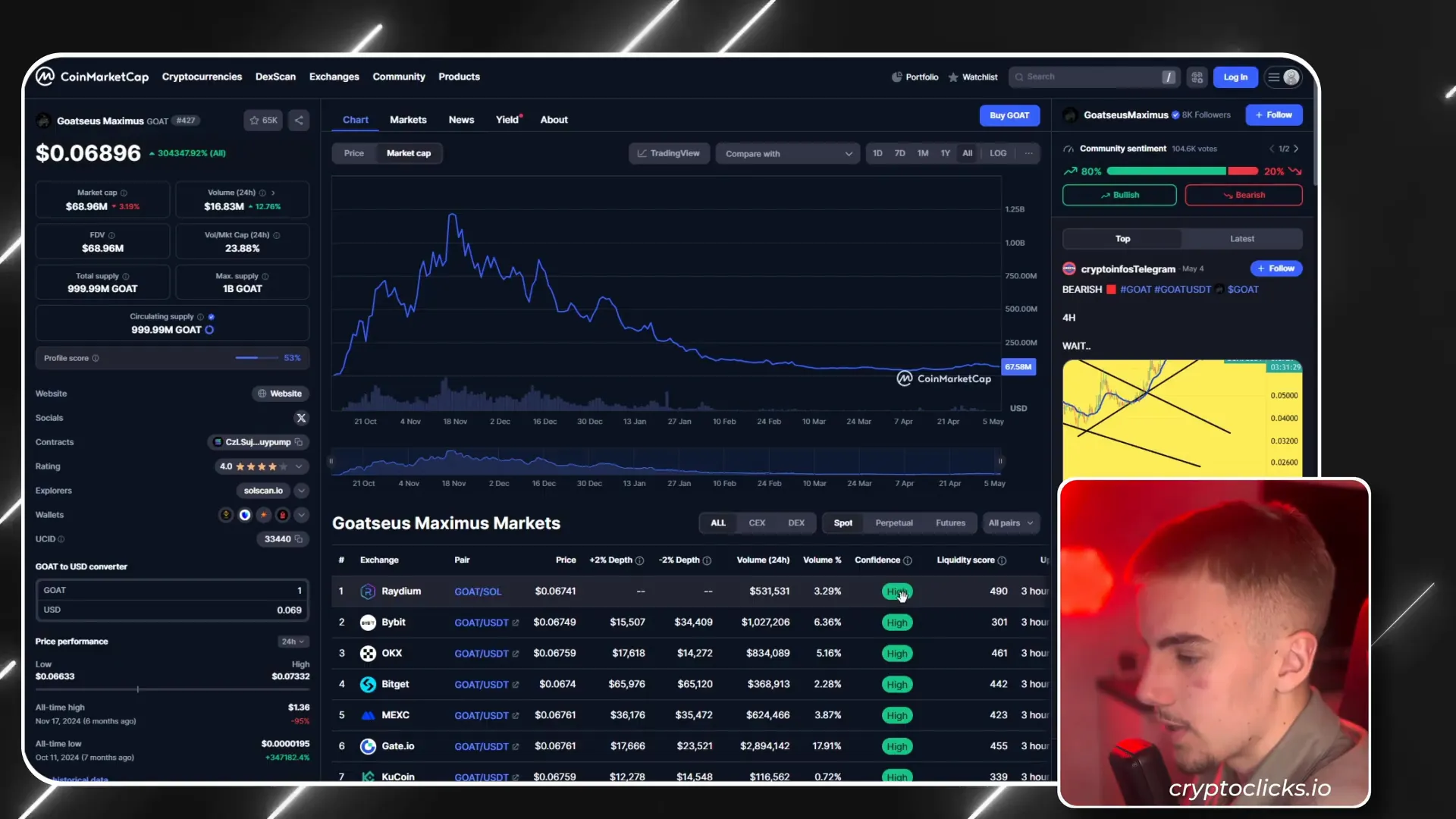Click the share icon beside 65K

[299, 121]
